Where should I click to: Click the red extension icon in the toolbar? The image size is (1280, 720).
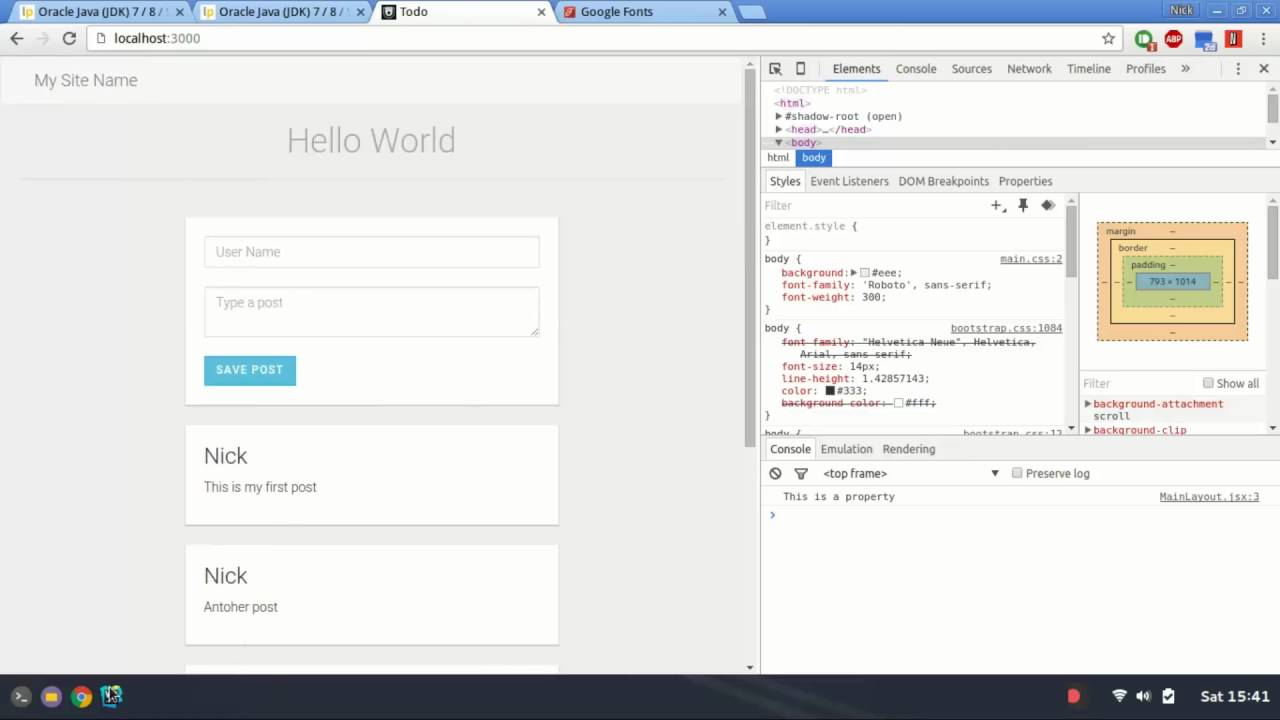coord(1233,39)
